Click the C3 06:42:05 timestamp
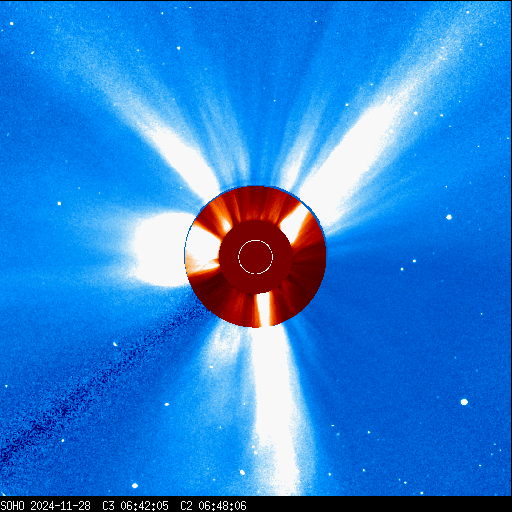 pyautogui.click(x=135, y=506)
